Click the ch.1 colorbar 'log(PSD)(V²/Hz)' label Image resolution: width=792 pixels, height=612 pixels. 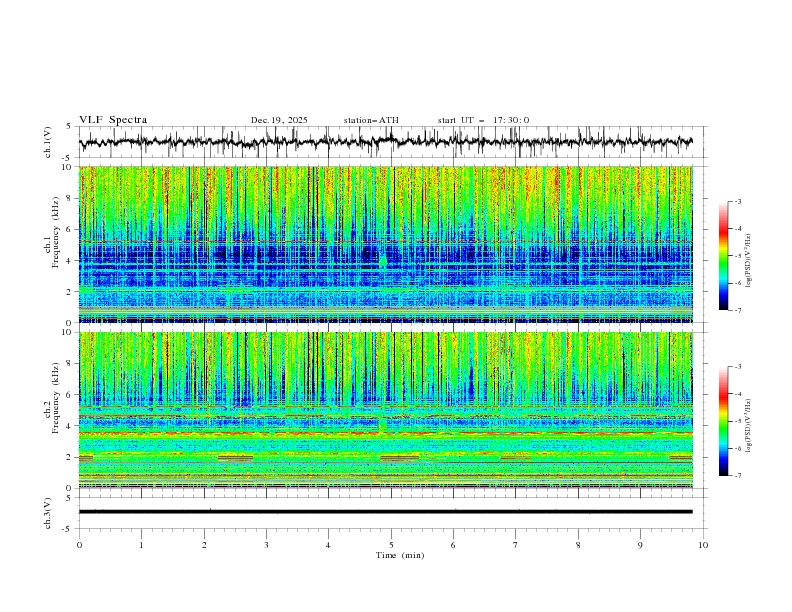click(749, 261)
